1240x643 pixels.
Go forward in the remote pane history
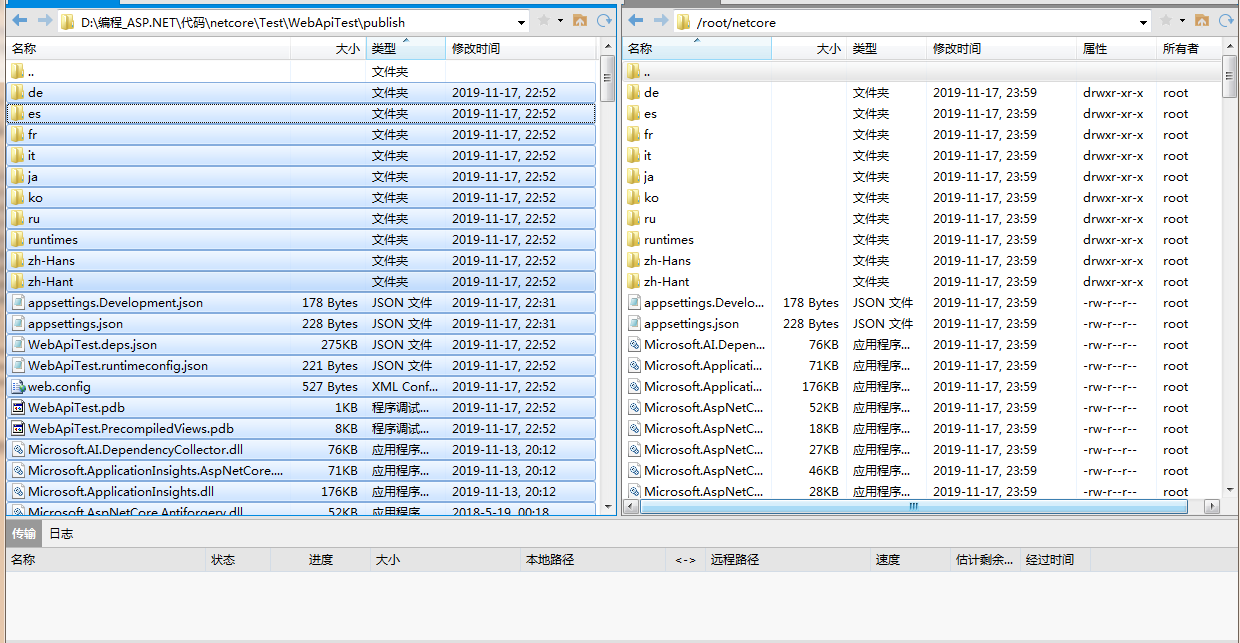click(660, 21)
